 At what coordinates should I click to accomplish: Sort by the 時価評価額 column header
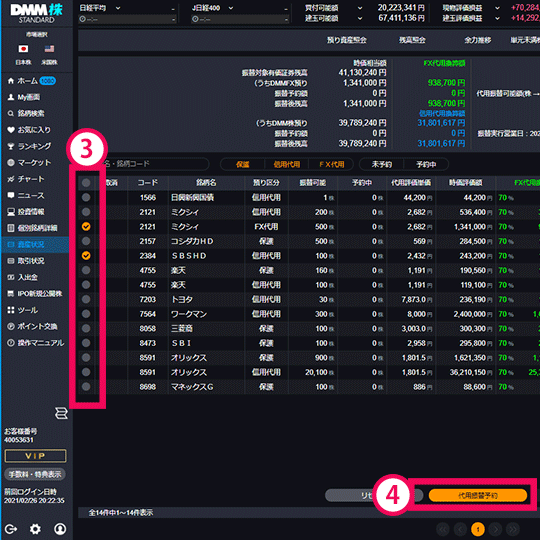465,183
